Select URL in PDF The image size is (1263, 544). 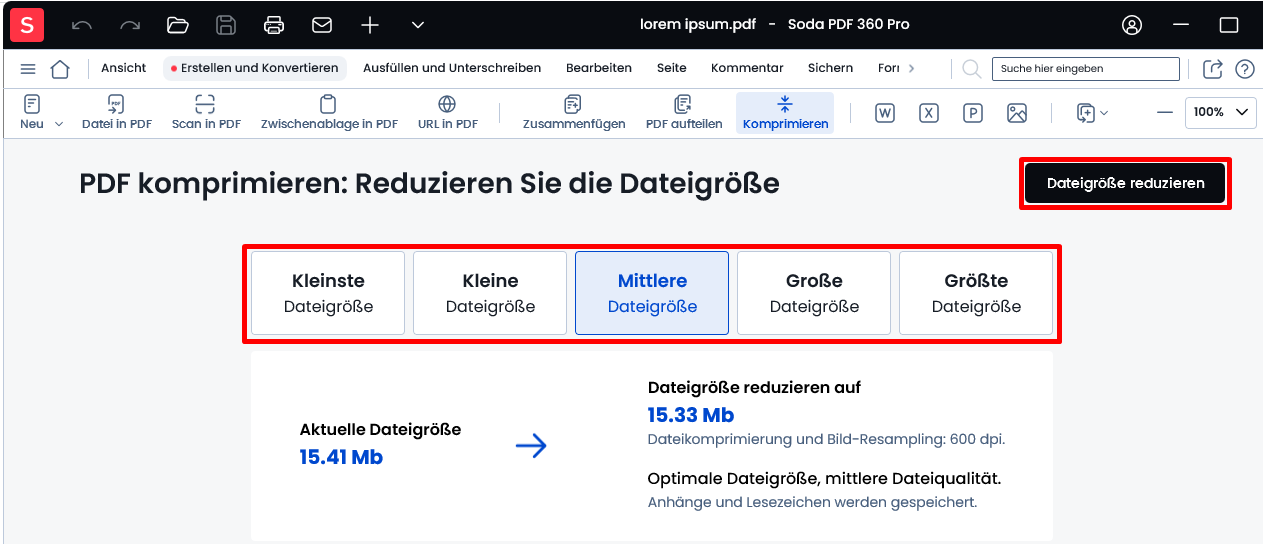point(447,113)
